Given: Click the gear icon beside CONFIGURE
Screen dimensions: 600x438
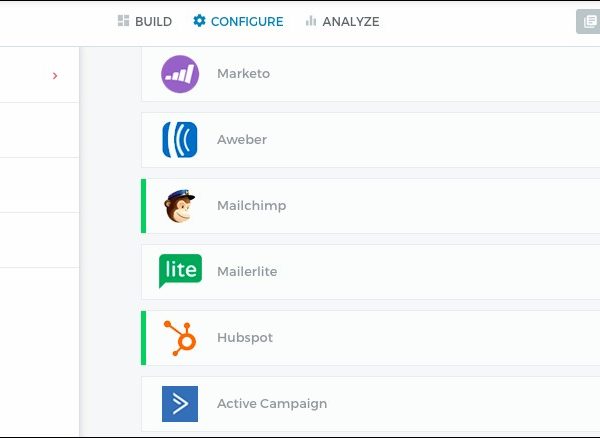Looking at the screenshot, I should pyautogui.click(x=199, y=21).
